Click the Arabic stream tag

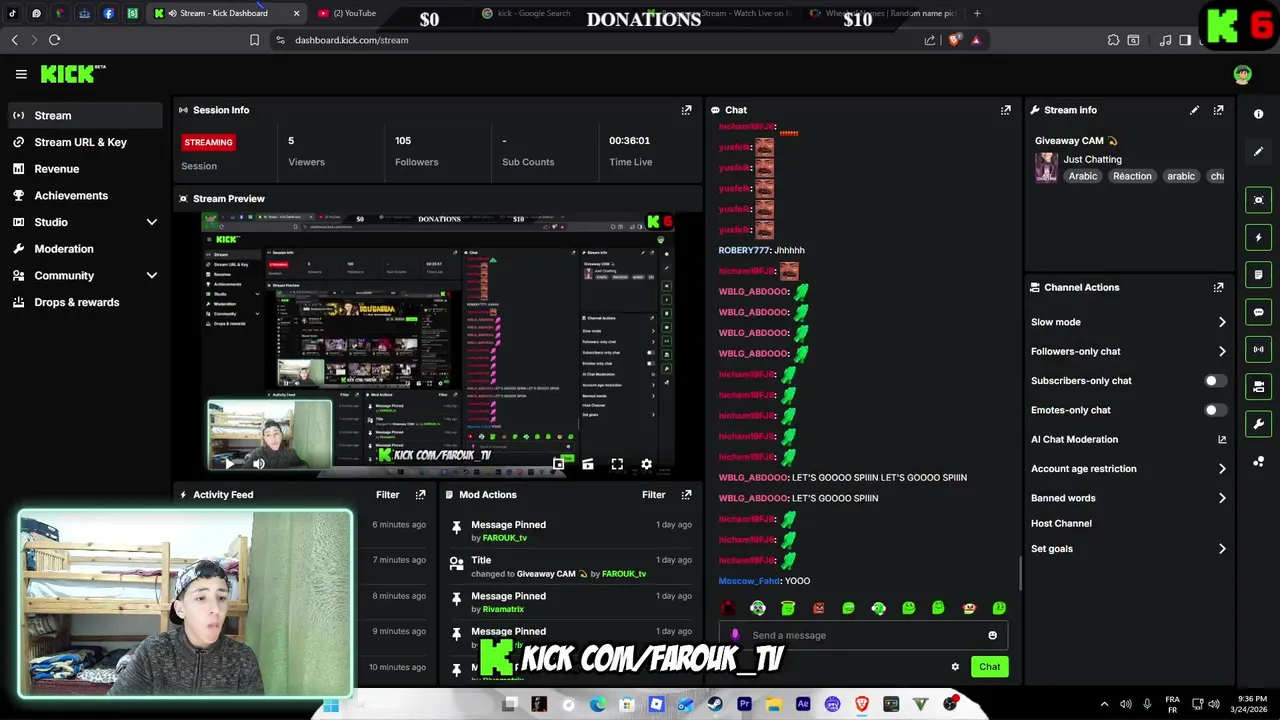[1082, 176]
